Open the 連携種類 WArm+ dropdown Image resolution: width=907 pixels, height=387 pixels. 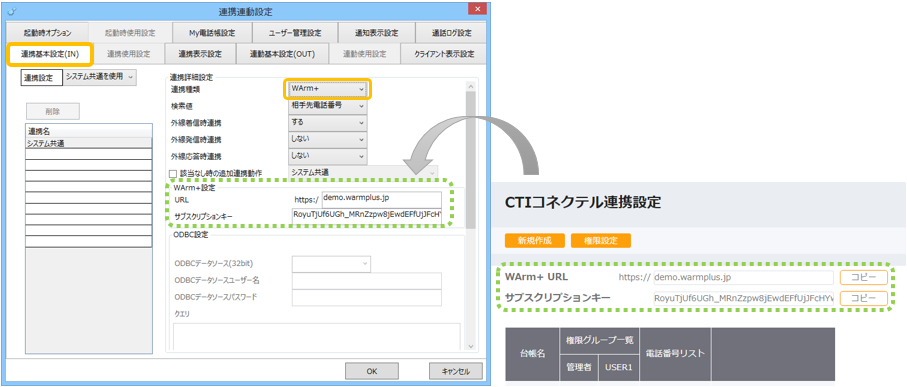[327, 90]
